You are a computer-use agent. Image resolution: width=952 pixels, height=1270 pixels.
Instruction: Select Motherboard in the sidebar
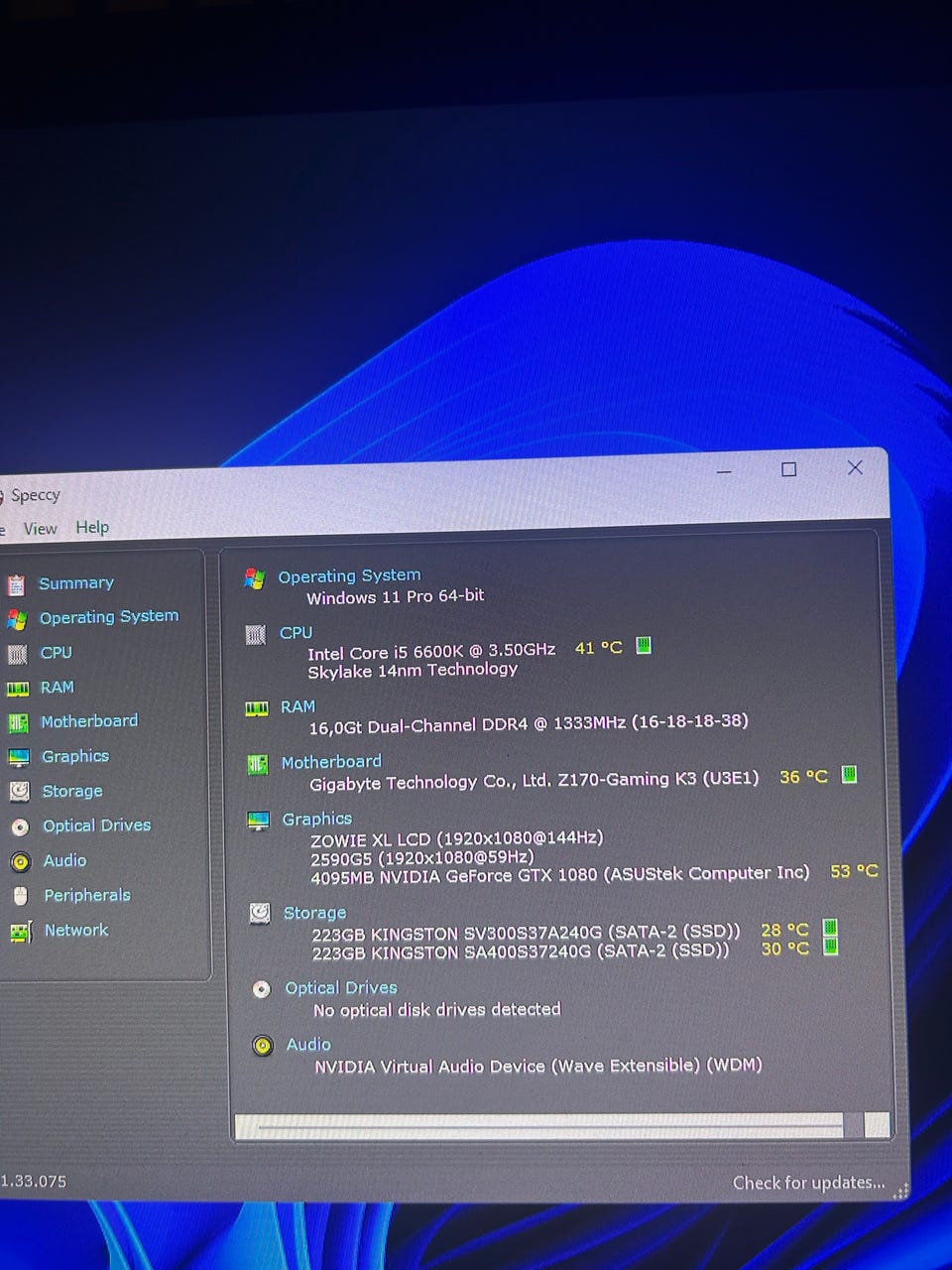(x=89, y=721)
